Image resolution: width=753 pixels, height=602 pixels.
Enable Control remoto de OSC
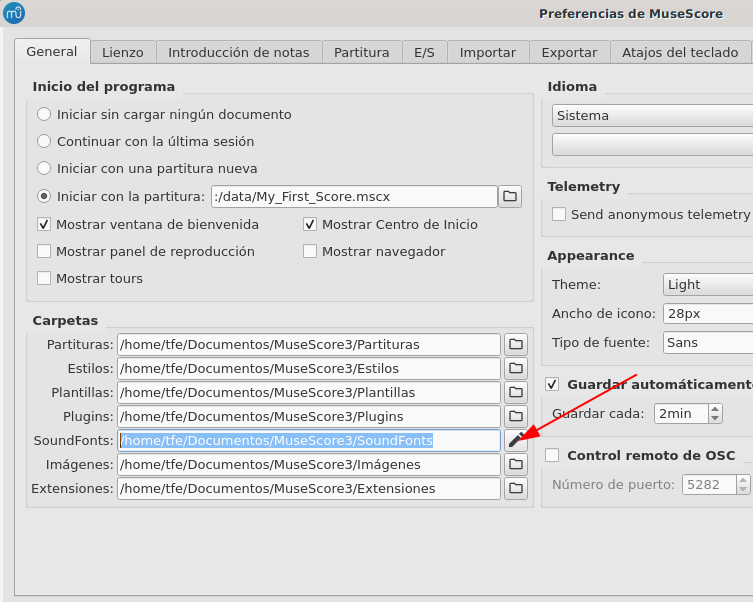[552, 455]
